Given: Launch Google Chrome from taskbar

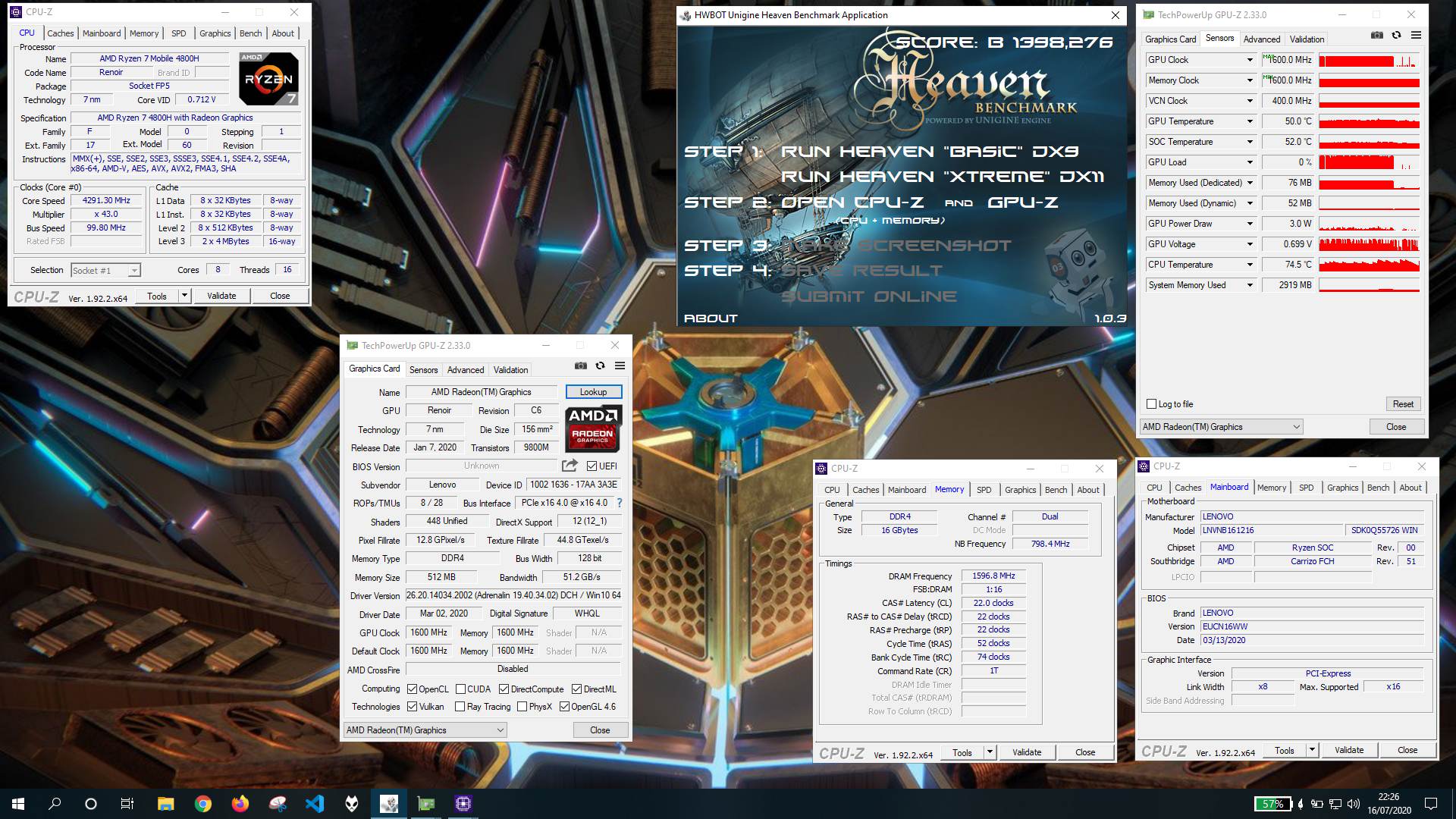Looking at the screenshot, I should [x=203, y=804].
